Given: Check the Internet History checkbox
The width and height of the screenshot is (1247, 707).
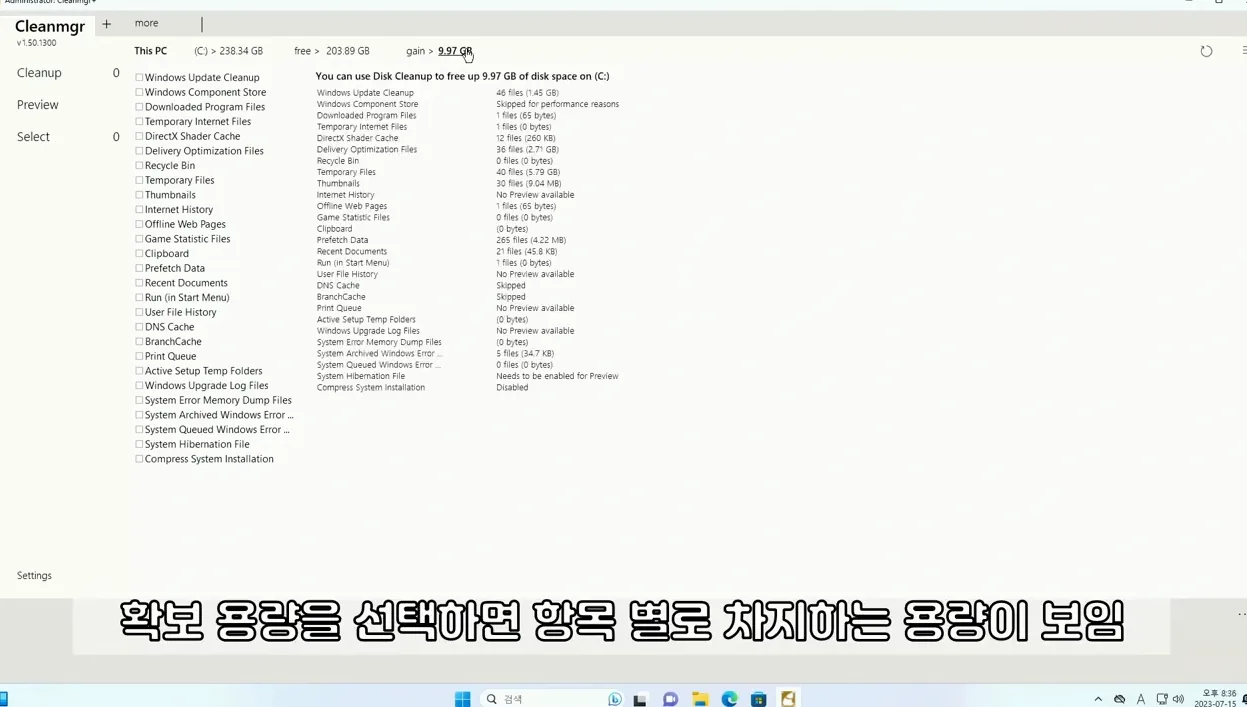Looking at the screenshot, I should click(139, 209).
